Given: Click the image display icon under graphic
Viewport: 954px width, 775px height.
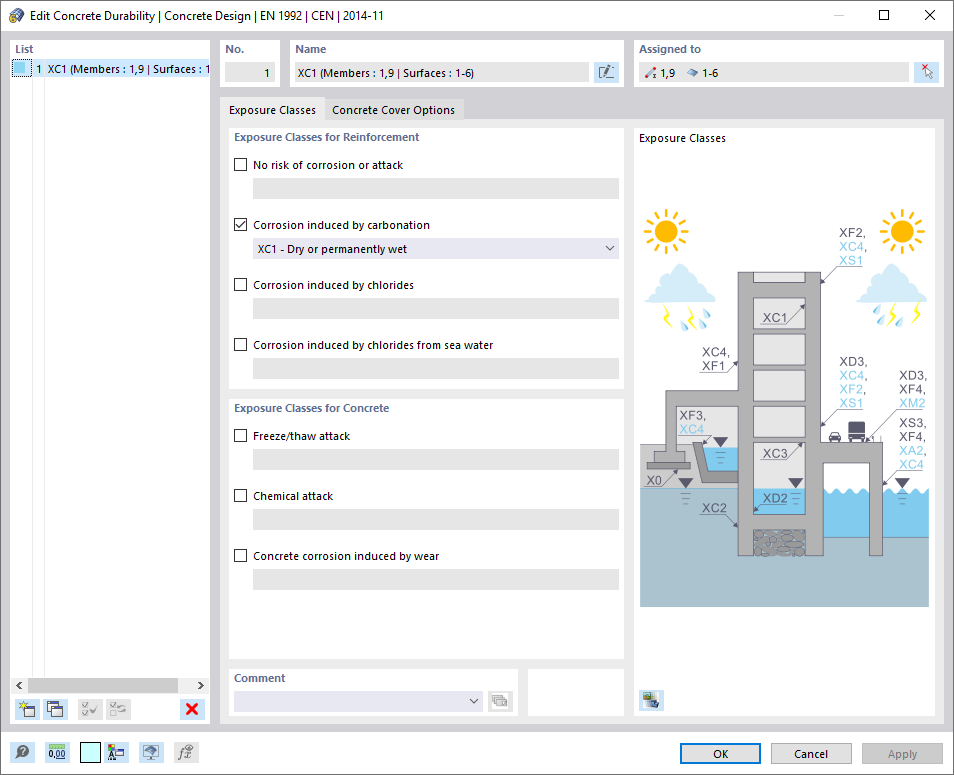Looking at the screenshot, I should pos(651,700).
